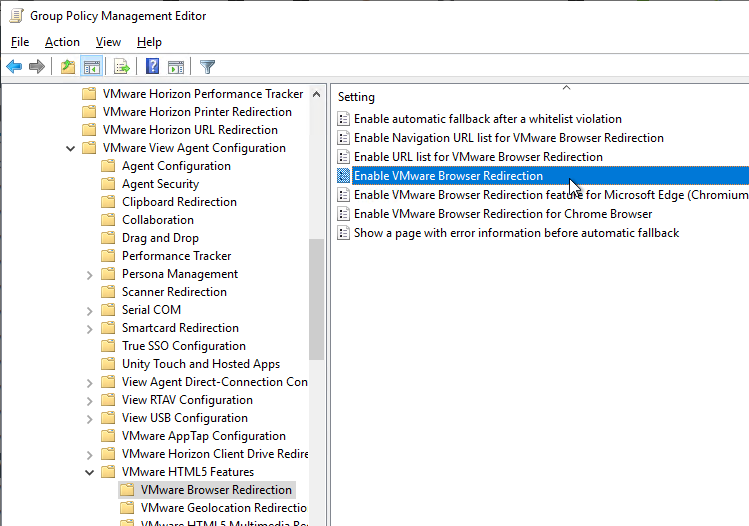This screenshot has height=526, width=749.
Task: Toggle Show/Hide Console Tree icon
Action: [x=92, y=66]
